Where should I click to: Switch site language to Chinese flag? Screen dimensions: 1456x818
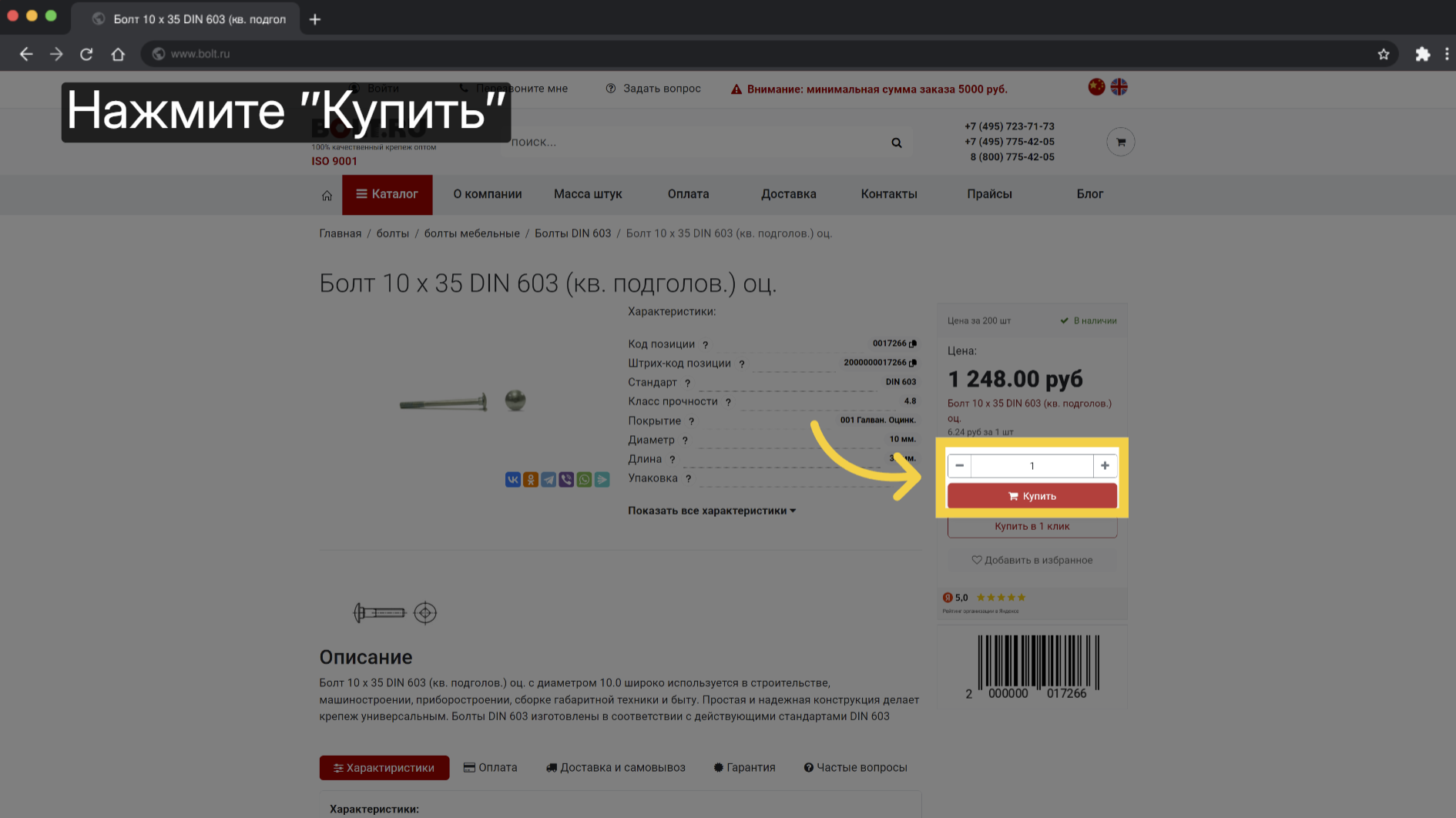click(x=1096, y=87)
